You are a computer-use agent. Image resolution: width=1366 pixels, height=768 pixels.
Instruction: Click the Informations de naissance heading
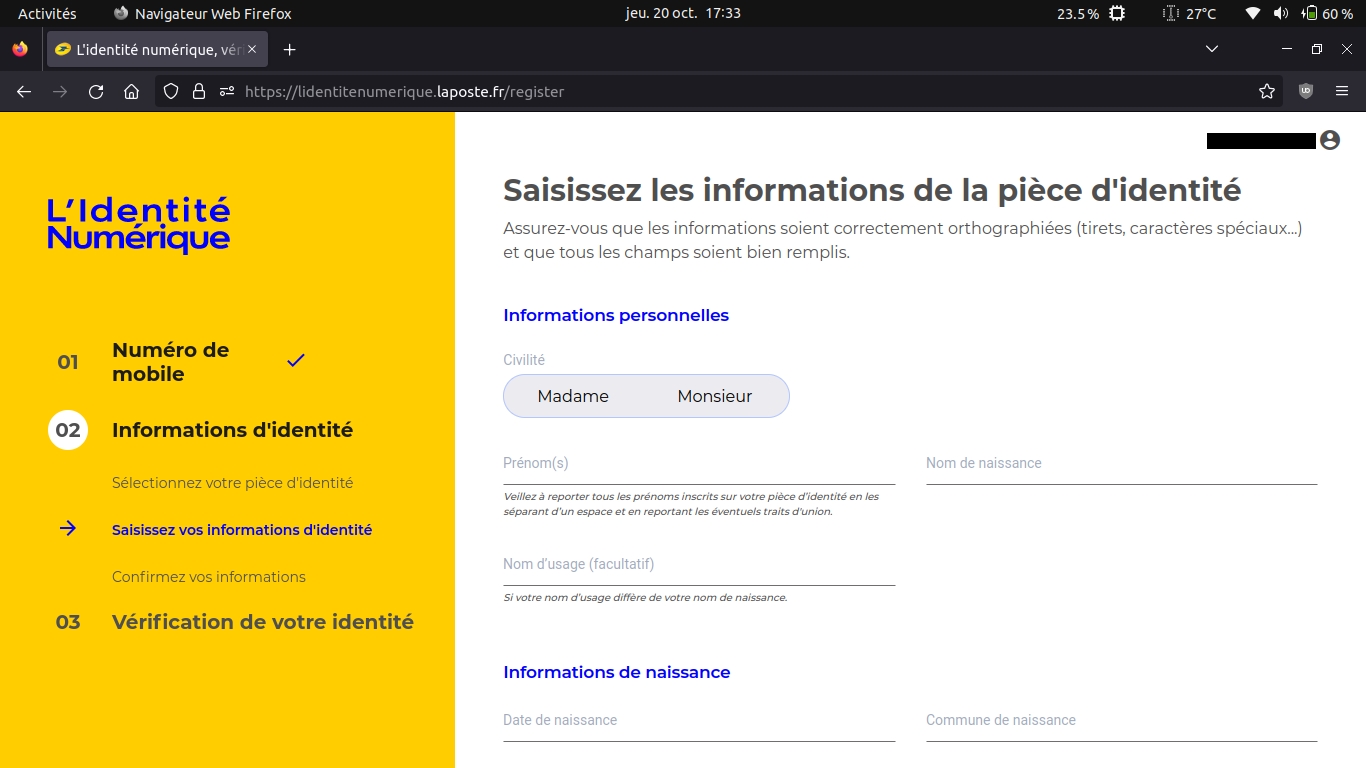[617, 673]
